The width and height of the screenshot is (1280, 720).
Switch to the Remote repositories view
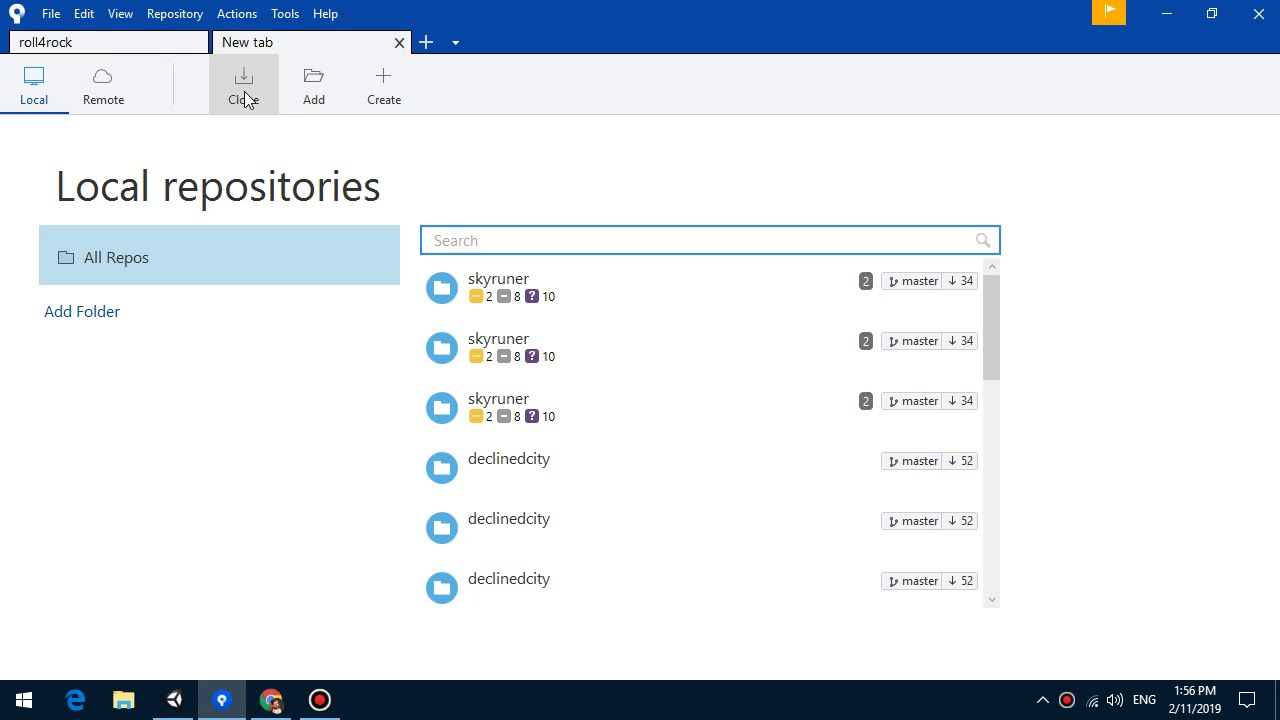pos(103,86)
